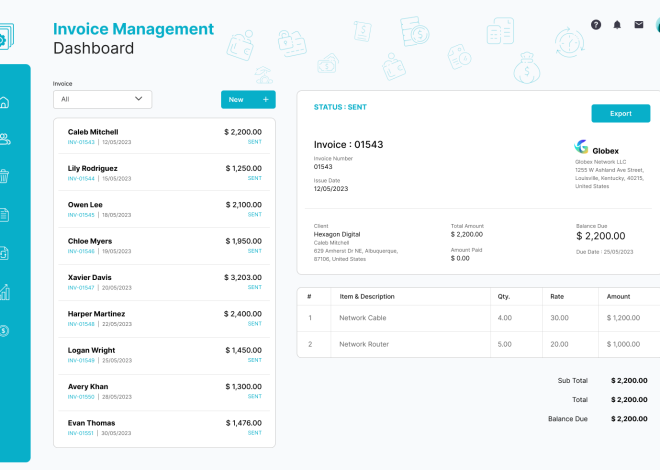Screen dimensions: 660x470
Task: Select Owen Lee invoice row
Action: point(165,209)
